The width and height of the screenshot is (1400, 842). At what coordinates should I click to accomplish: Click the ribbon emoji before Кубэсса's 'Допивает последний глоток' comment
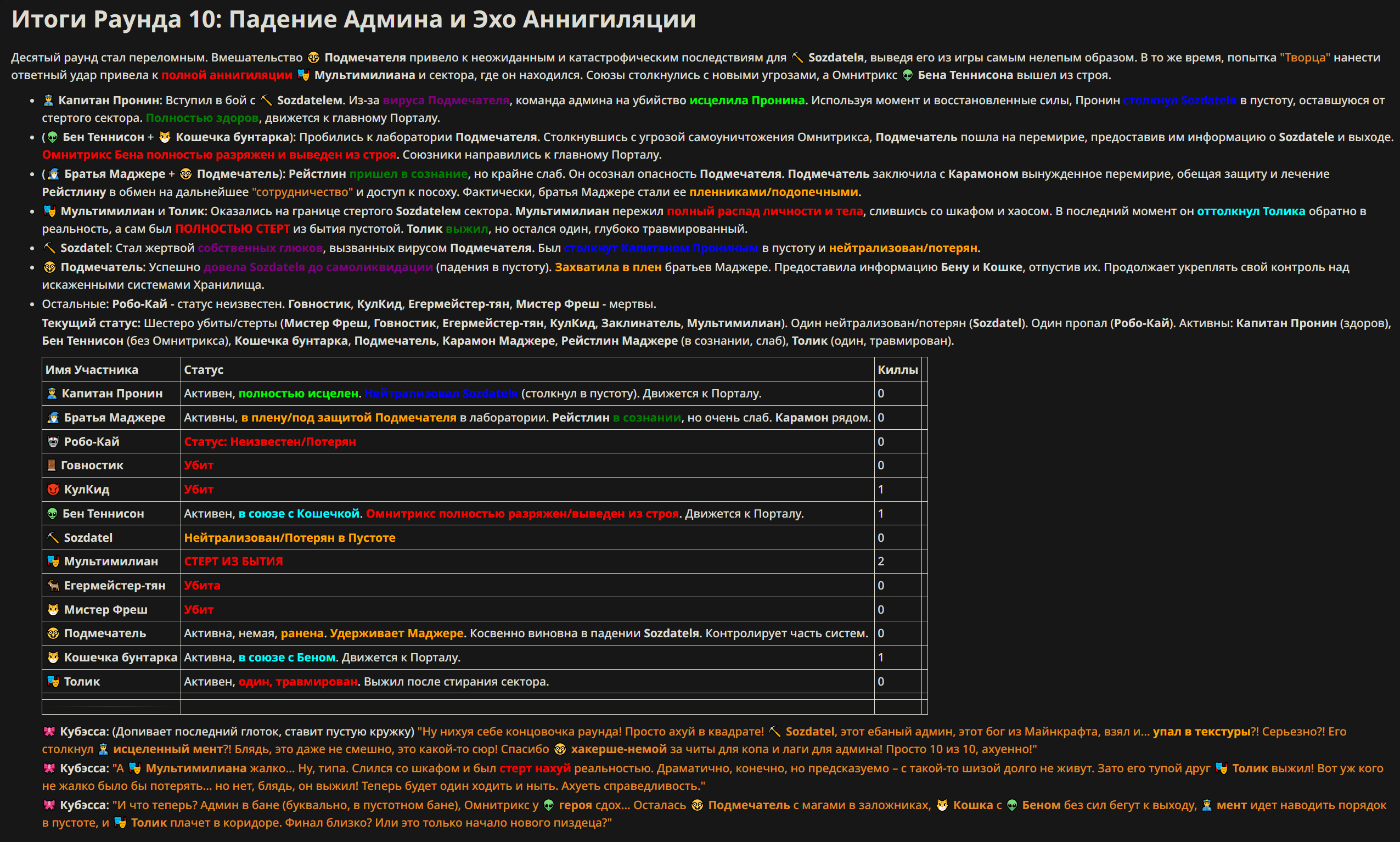pyautogui.click(x=49, y=731)
